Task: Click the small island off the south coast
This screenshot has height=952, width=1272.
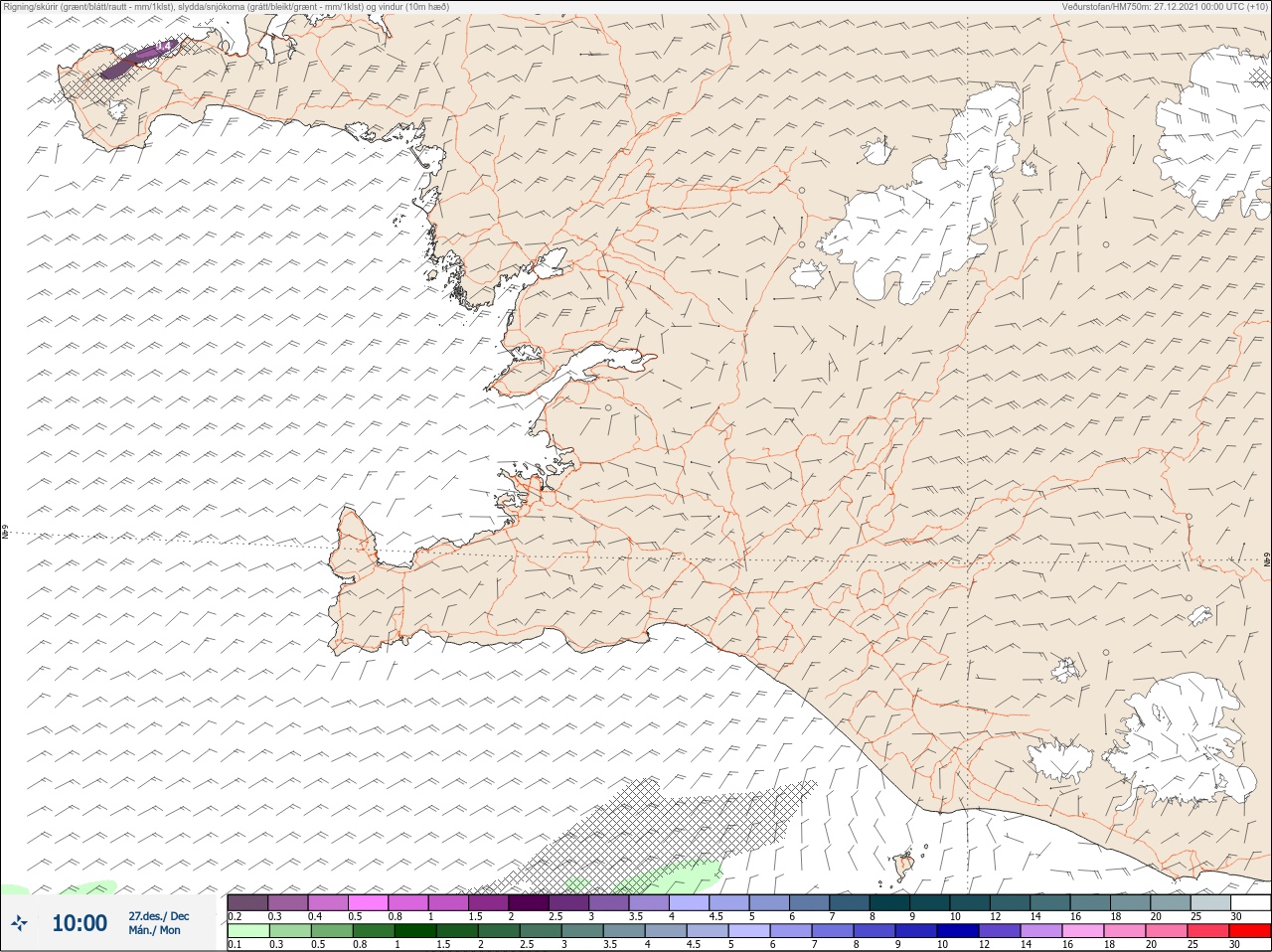Action: pos(903,867)
